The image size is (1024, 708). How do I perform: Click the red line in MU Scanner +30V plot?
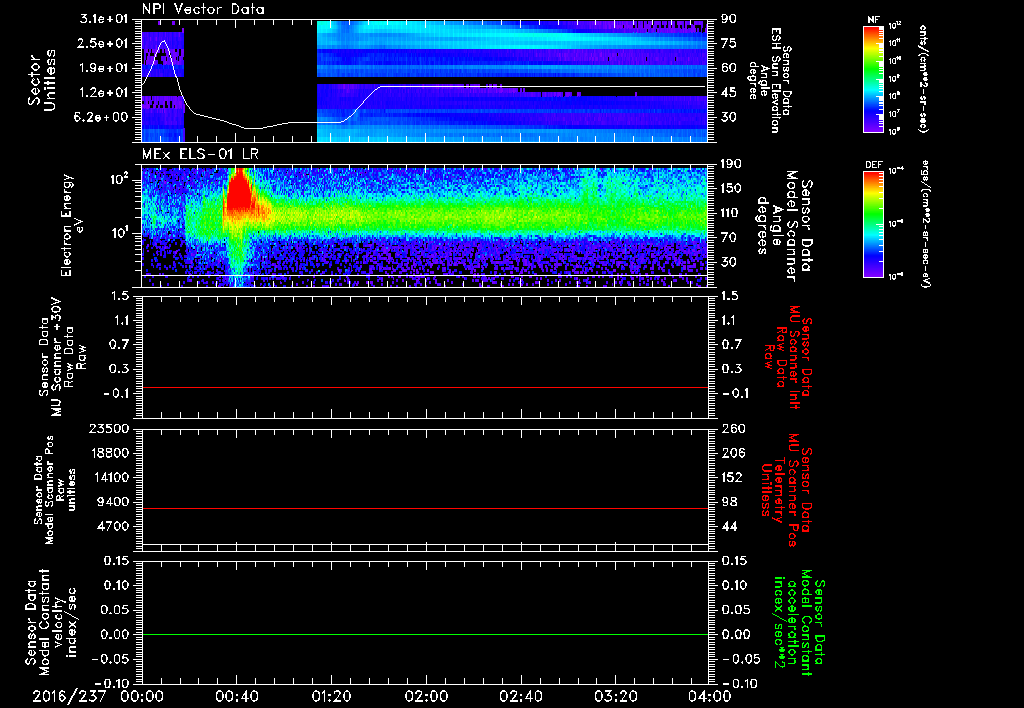(424, 387)
